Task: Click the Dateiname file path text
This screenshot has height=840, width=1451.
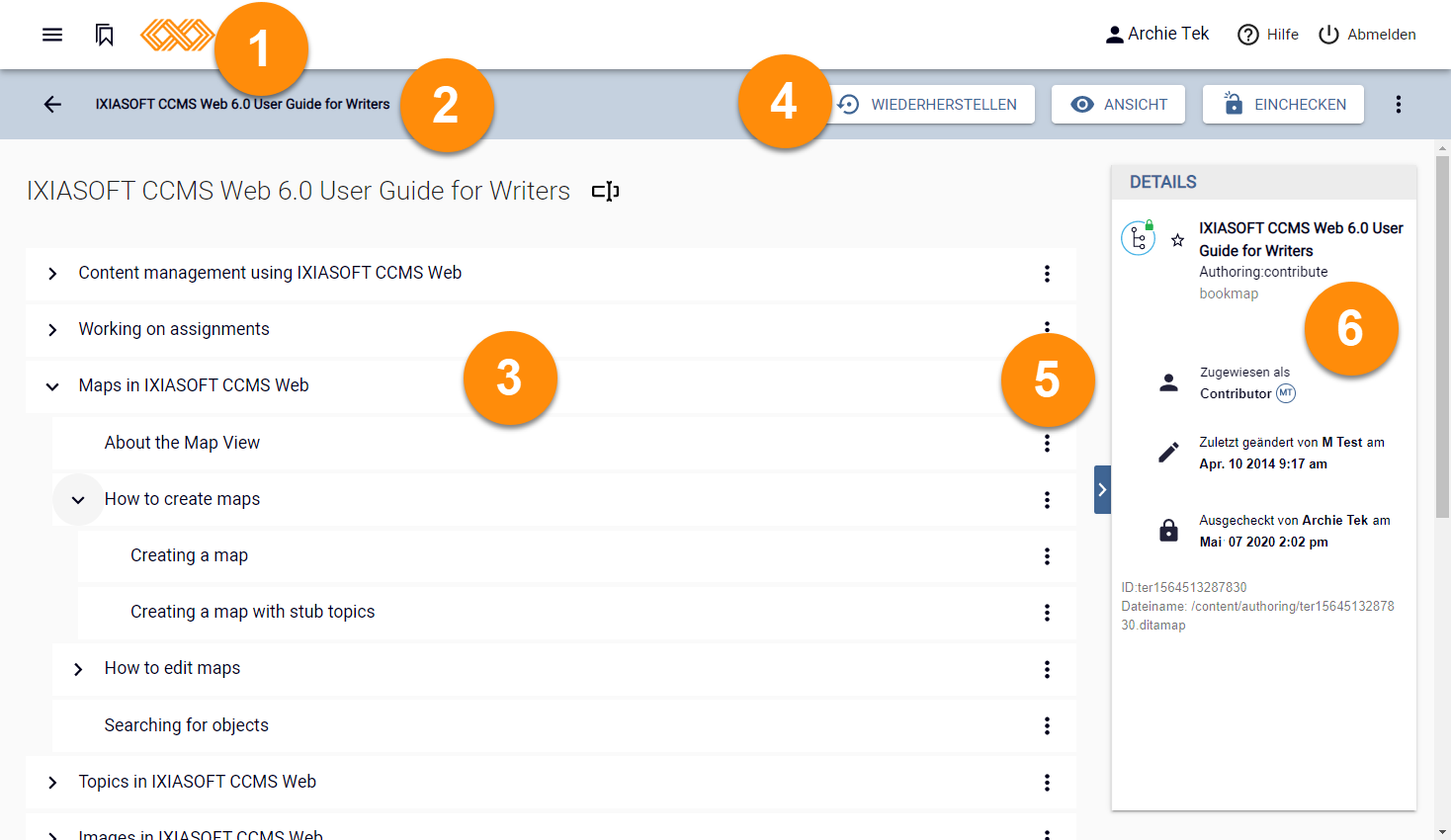Action: pos(1257,616)
